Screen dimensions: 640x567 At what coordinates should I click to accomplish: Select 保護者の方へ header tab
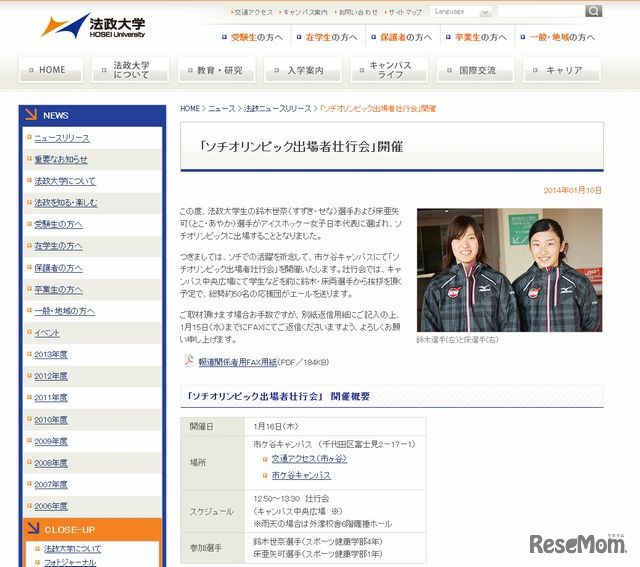point(402,37)
